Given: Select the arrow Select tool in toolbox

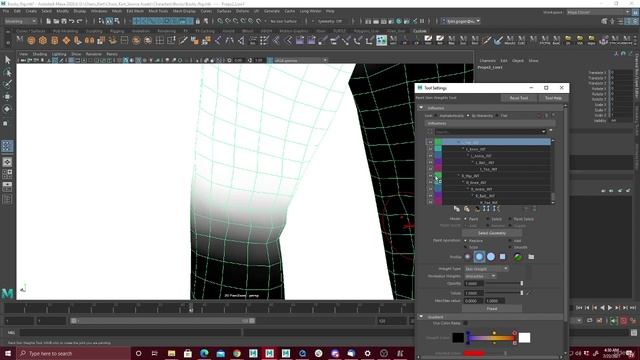Looking at the screenshot, I should pyautogui.click(x=7, y=60).
